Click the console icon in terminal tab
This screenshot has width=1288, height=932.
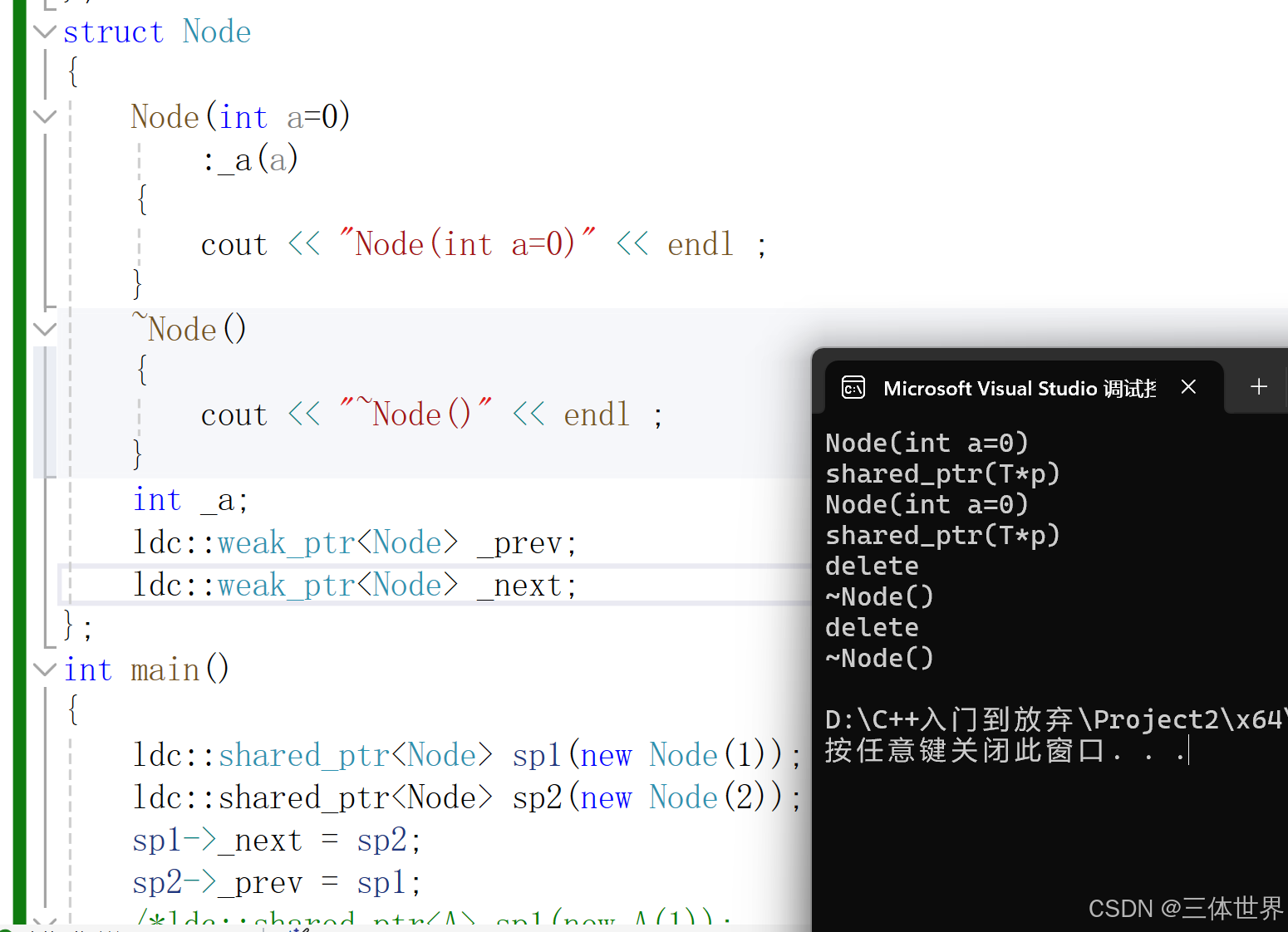click(853, 388)
